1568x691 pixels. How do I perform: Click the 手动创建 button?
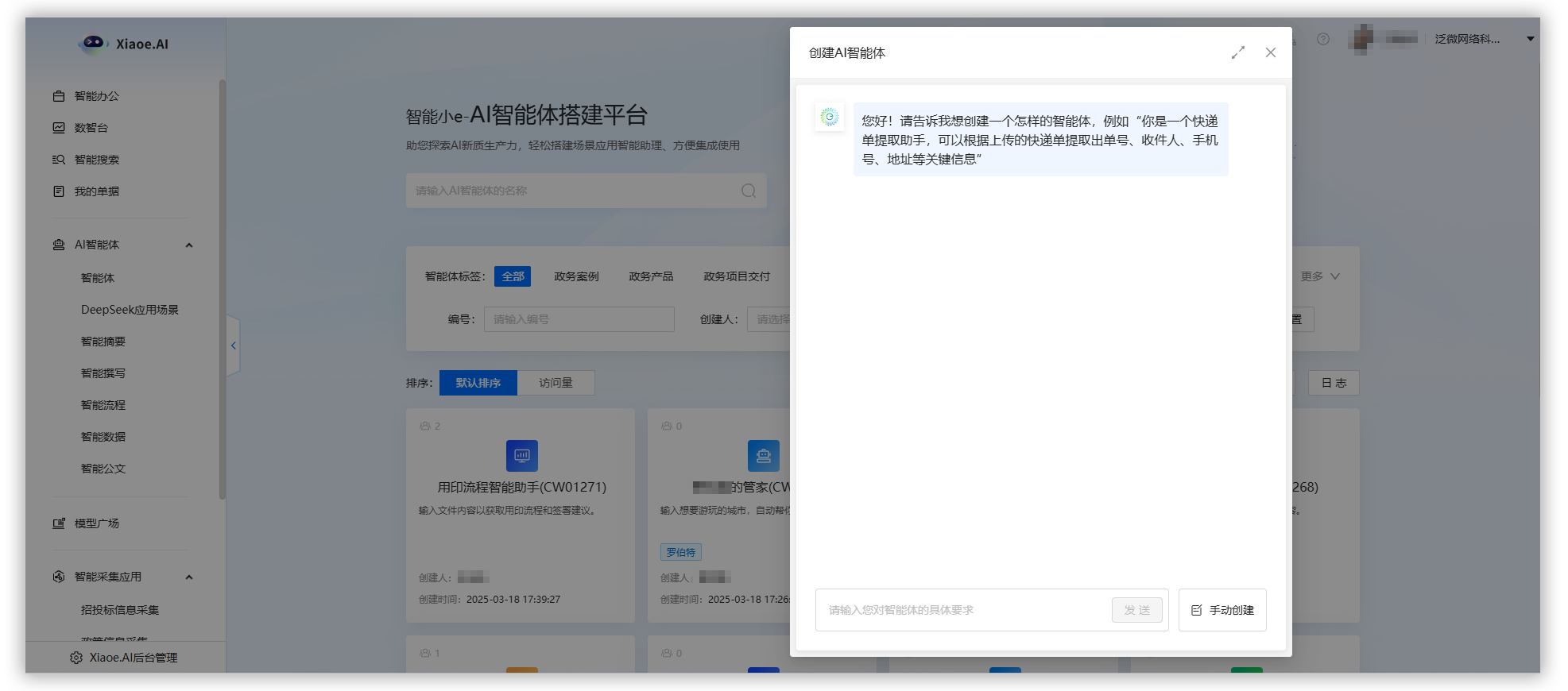[x=1222, y=610]
